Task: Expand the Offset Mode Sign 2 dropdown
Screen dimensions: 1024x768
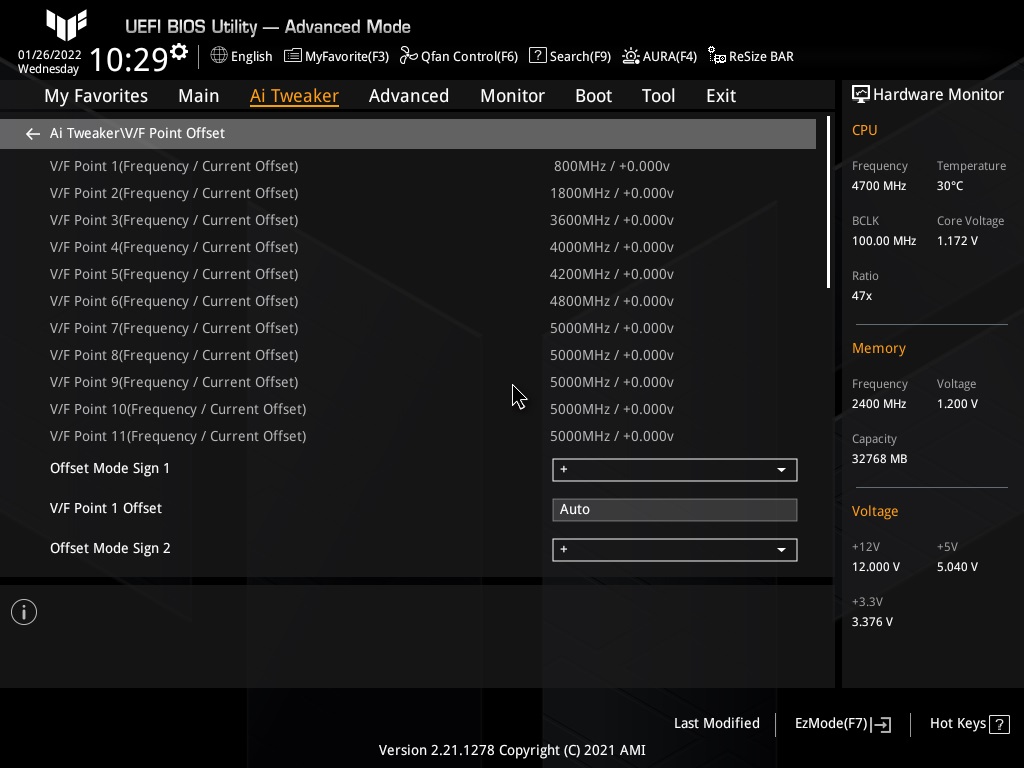Action: 675,550
